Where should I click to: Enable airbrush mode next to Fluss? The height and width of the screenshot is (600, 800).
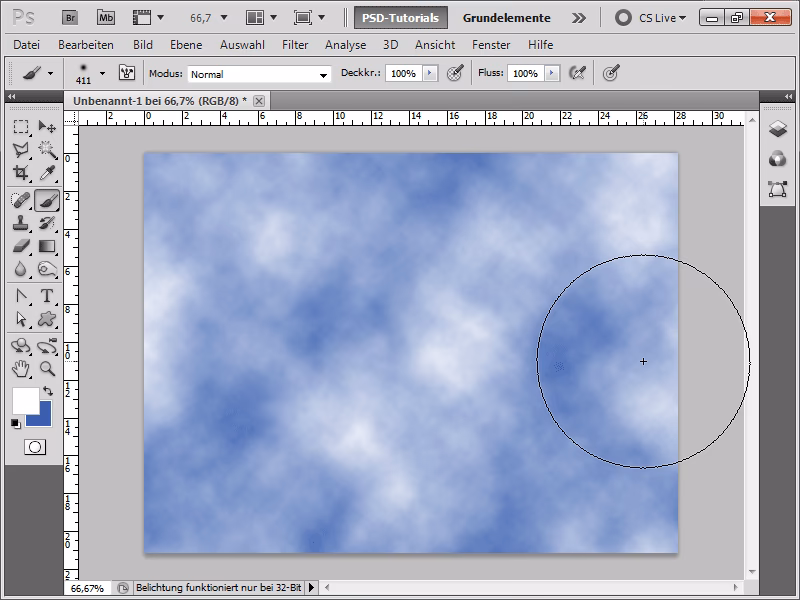(576, 73)
